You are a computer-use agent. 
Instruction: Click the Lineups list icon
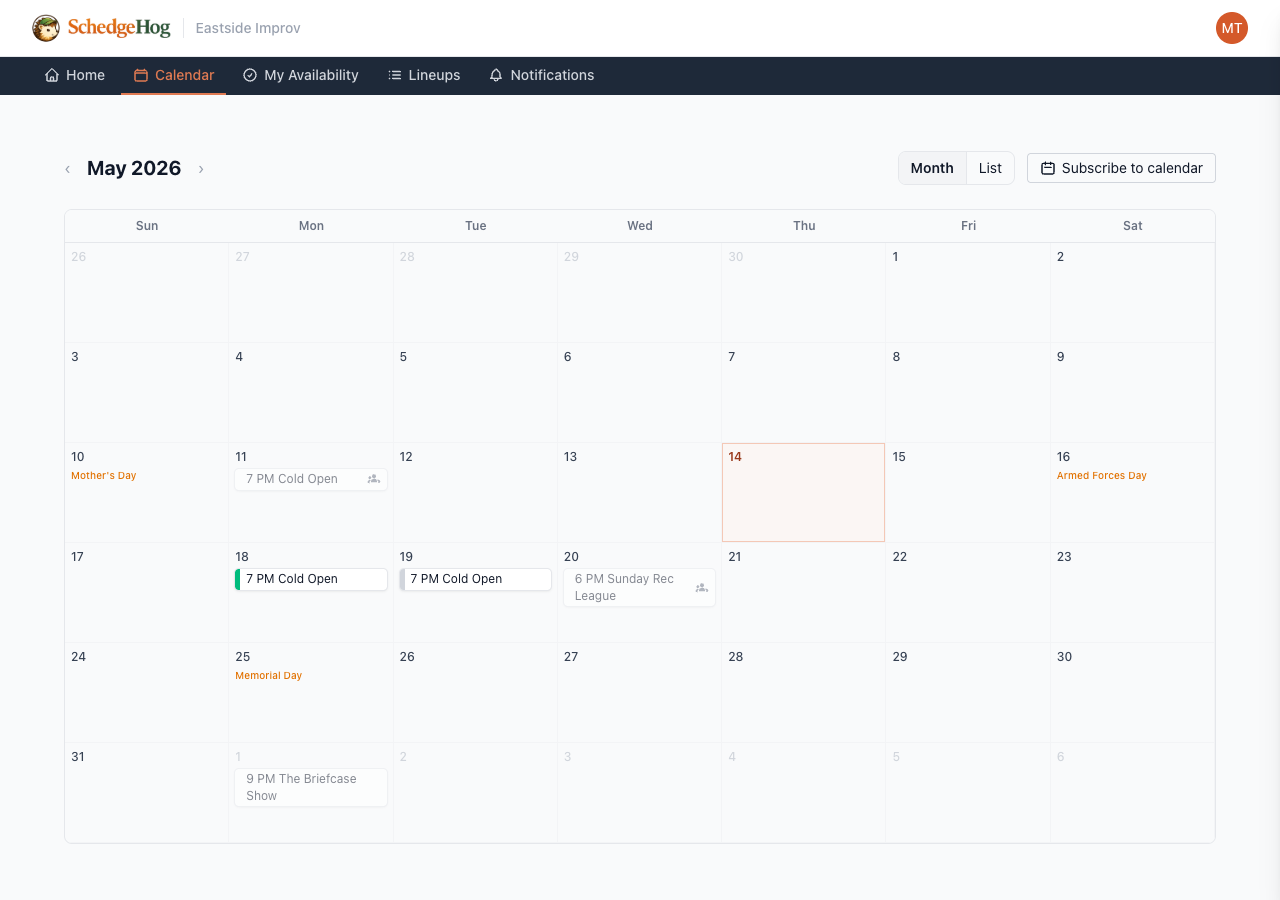pos(395,75)
